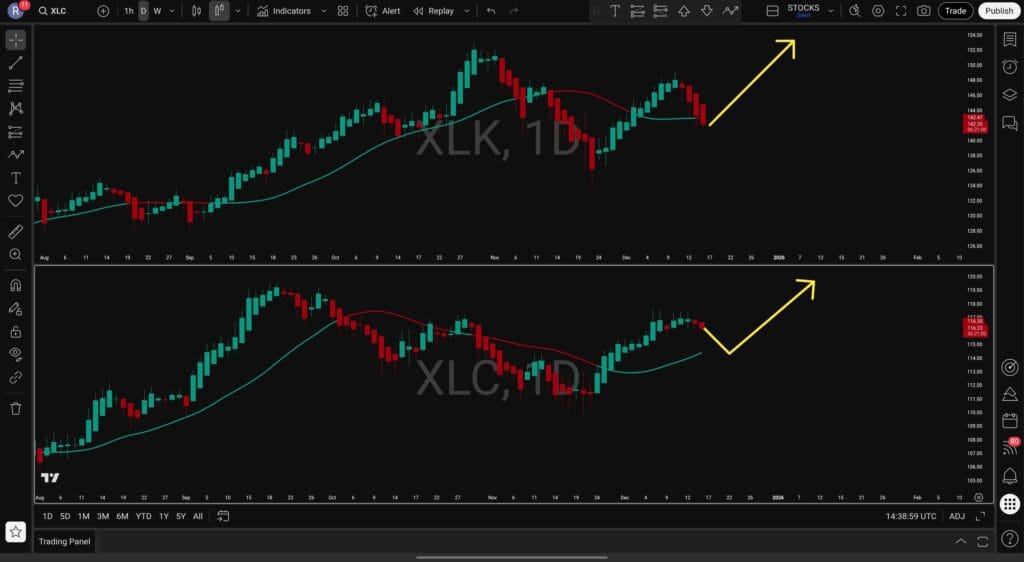Open the layout setup icon
Image resolution: width=1024 pixels, height=562 pixels.
(772, 11)
